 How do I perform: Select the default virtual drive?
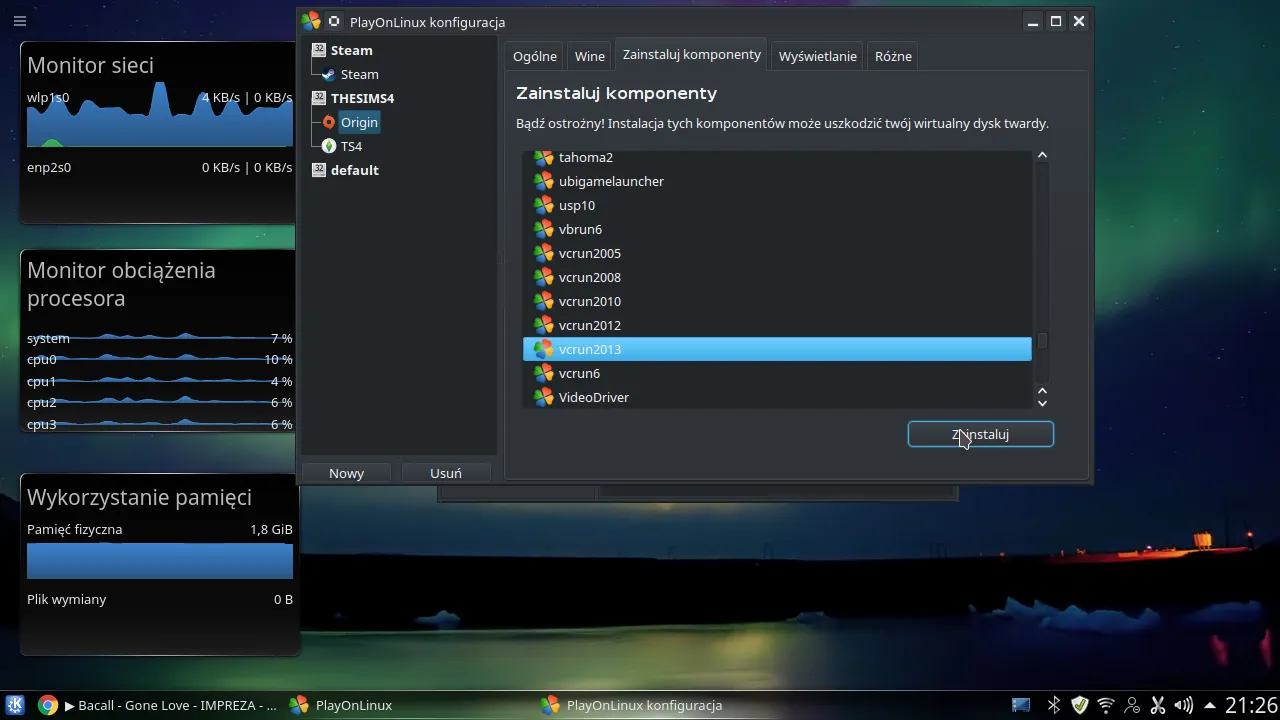pos(354,170)
